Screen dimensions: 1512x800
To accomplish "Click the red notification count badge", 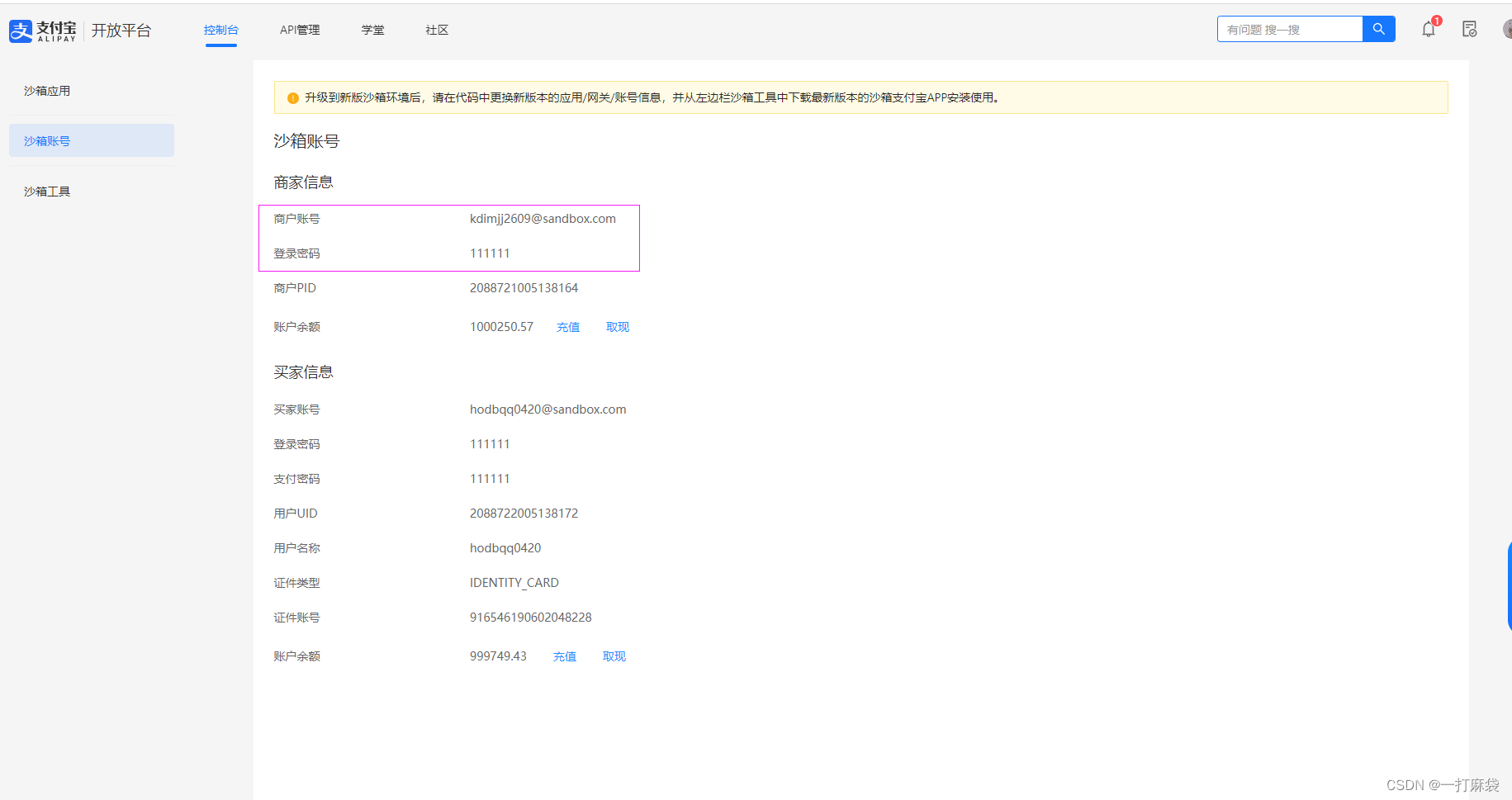I will coord(1437,21).
